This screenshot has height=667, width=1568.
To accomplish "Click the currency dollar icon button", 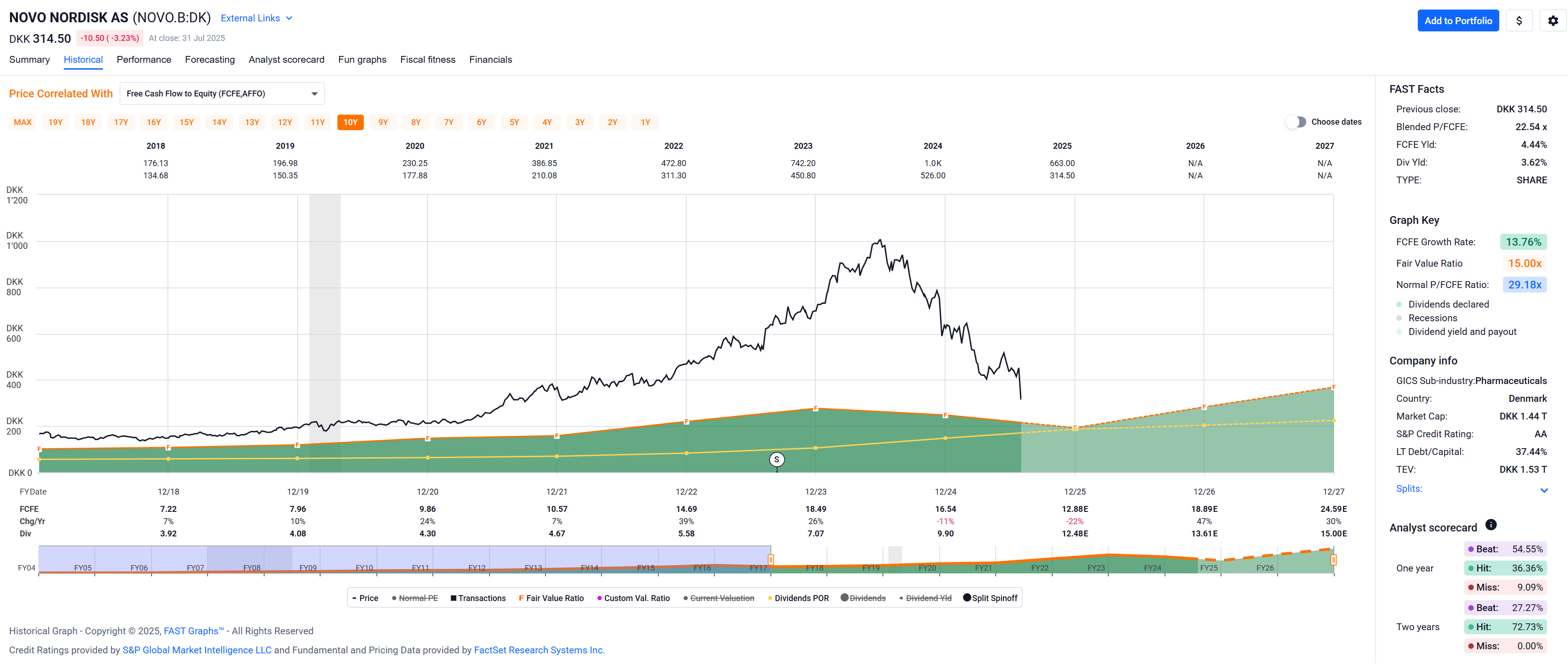I will pyautogui.click(x=1519, y=20).
